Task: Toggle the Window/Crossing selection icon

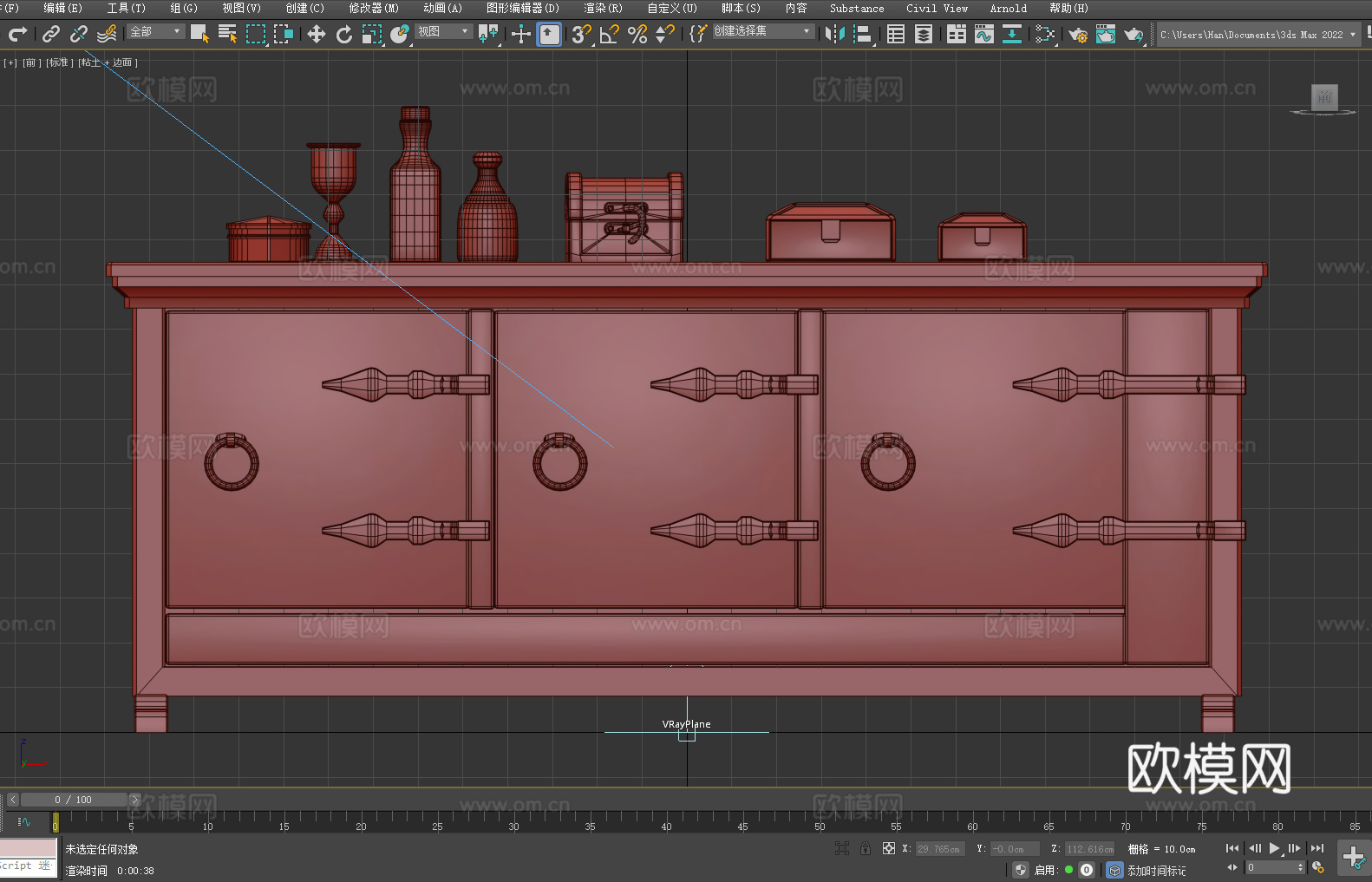Action: coord(284,34)
